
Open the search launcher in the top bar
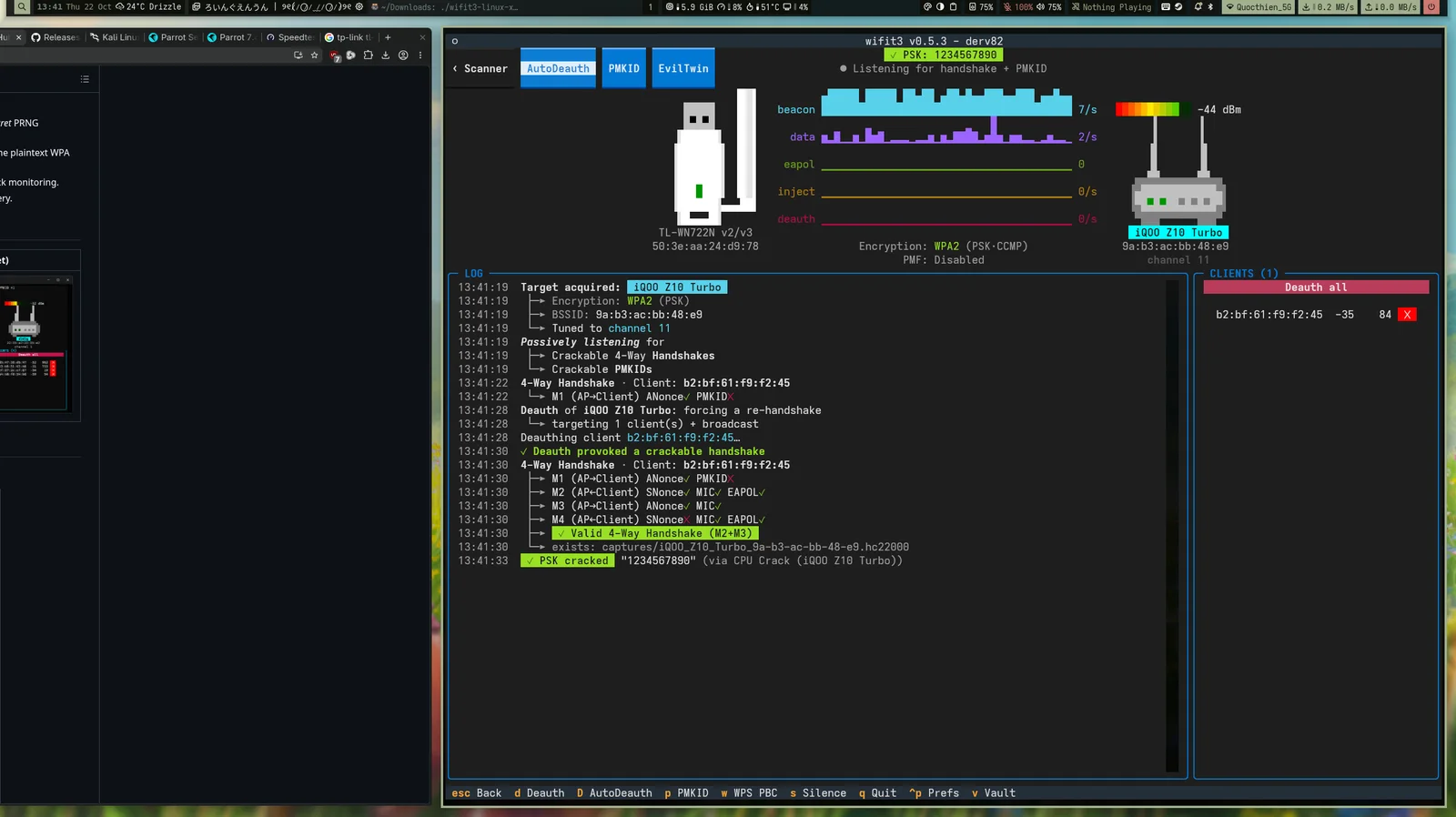point(21,6)
